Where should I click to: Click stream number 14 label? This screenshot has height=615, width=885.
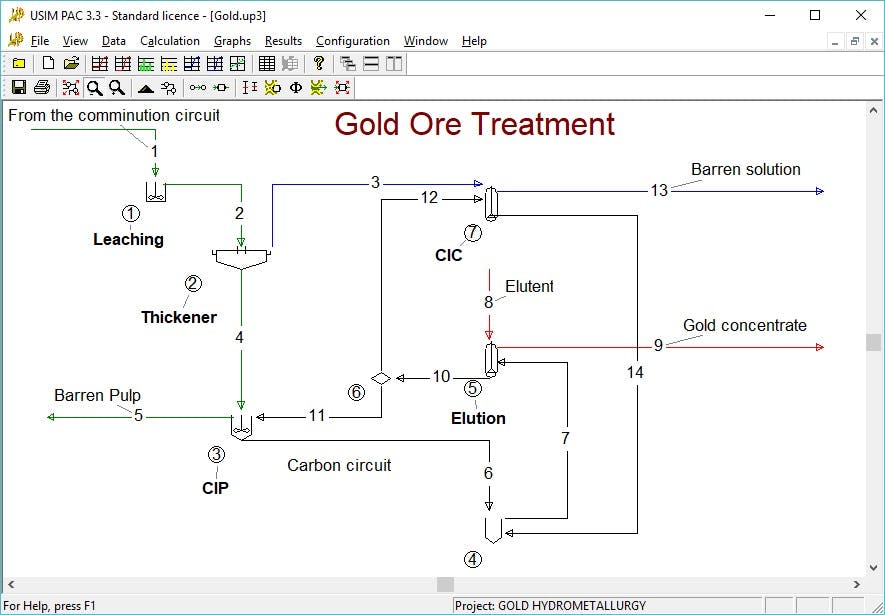(x=635, y=372)
